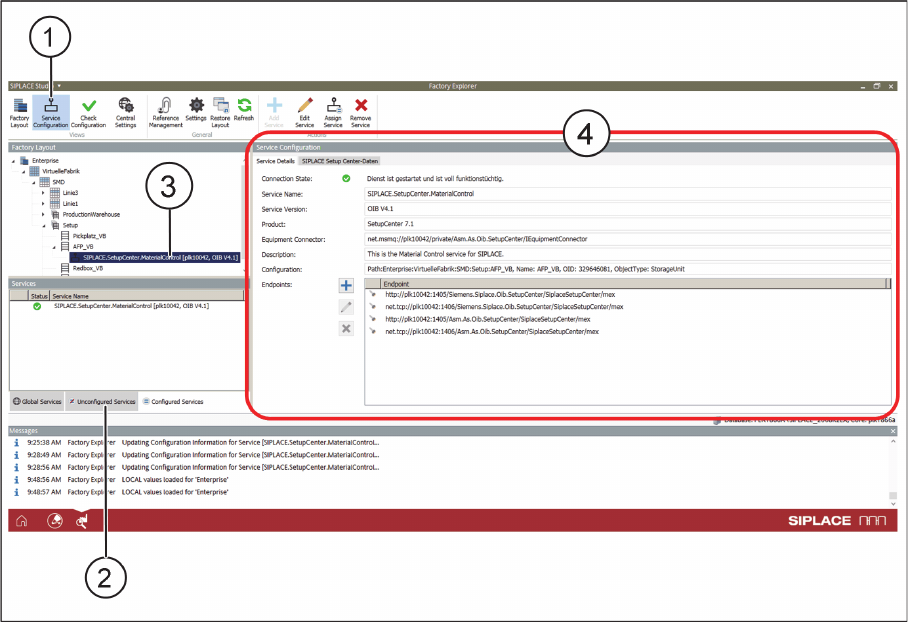Select net.tcp endpoint Siemens.Siplace.Oib port 1406
The height and width of the screenshot is (622, 908).
504,307
